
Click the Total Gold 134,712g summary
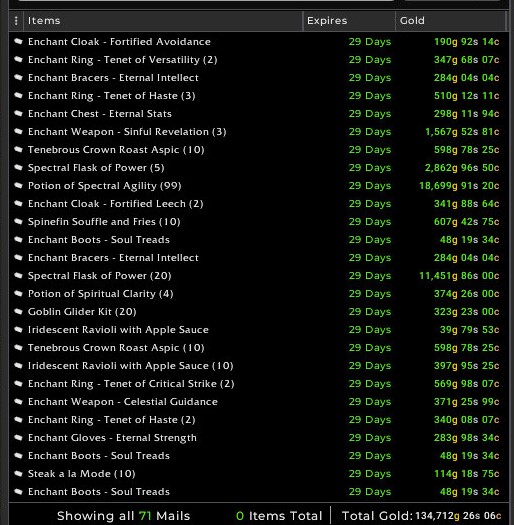[421, 516]
